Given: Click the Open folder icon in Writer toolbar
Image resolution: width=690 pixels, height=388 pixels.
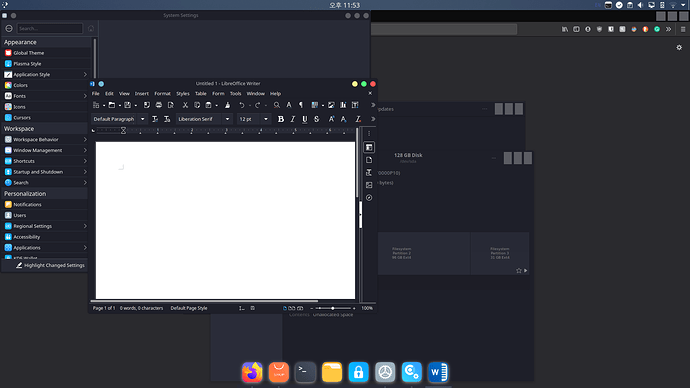Looking at the screenshot, I should click(112, 105).
